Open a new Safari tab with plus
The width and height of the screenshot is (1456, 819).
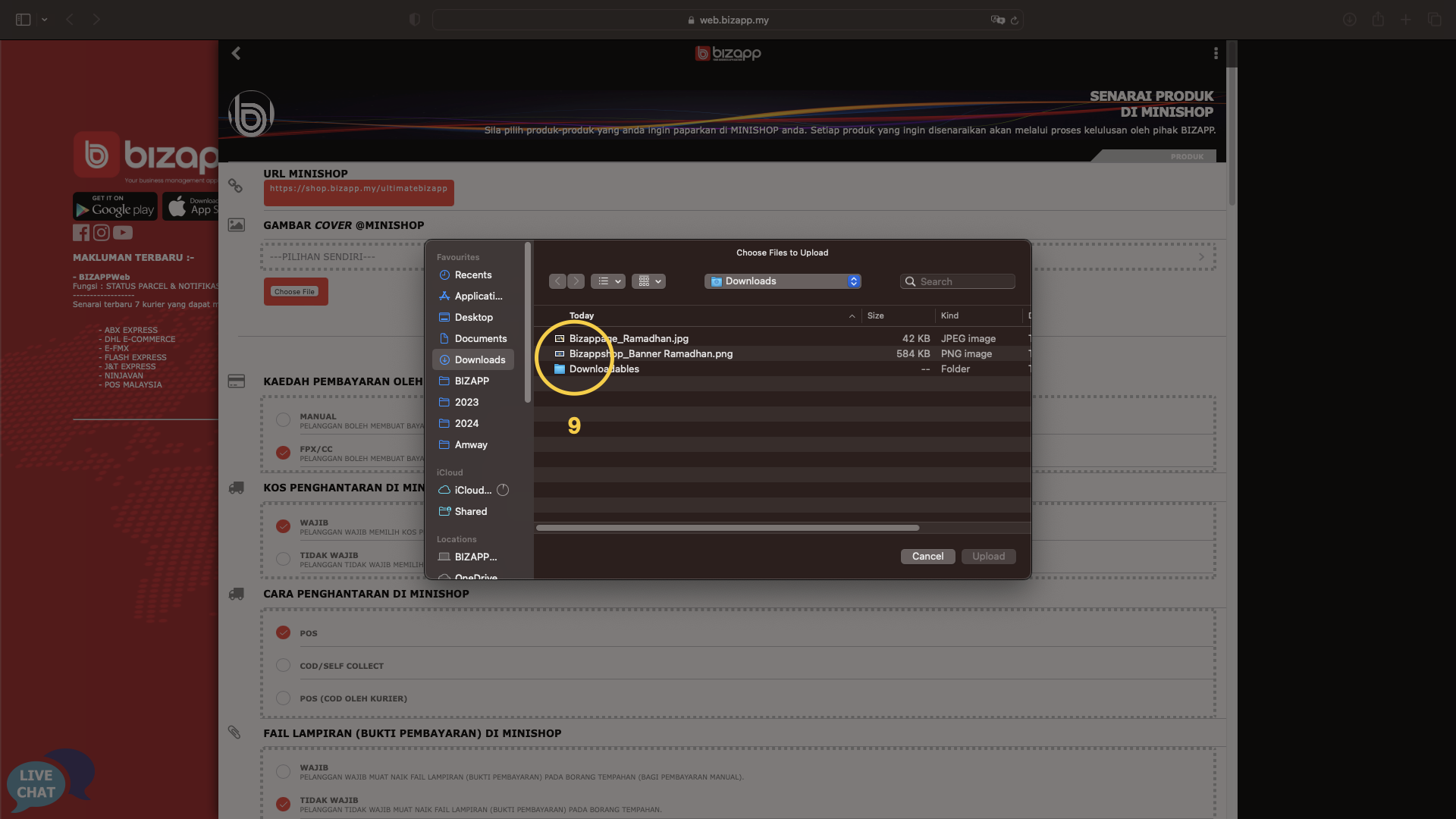[1406, 20]
